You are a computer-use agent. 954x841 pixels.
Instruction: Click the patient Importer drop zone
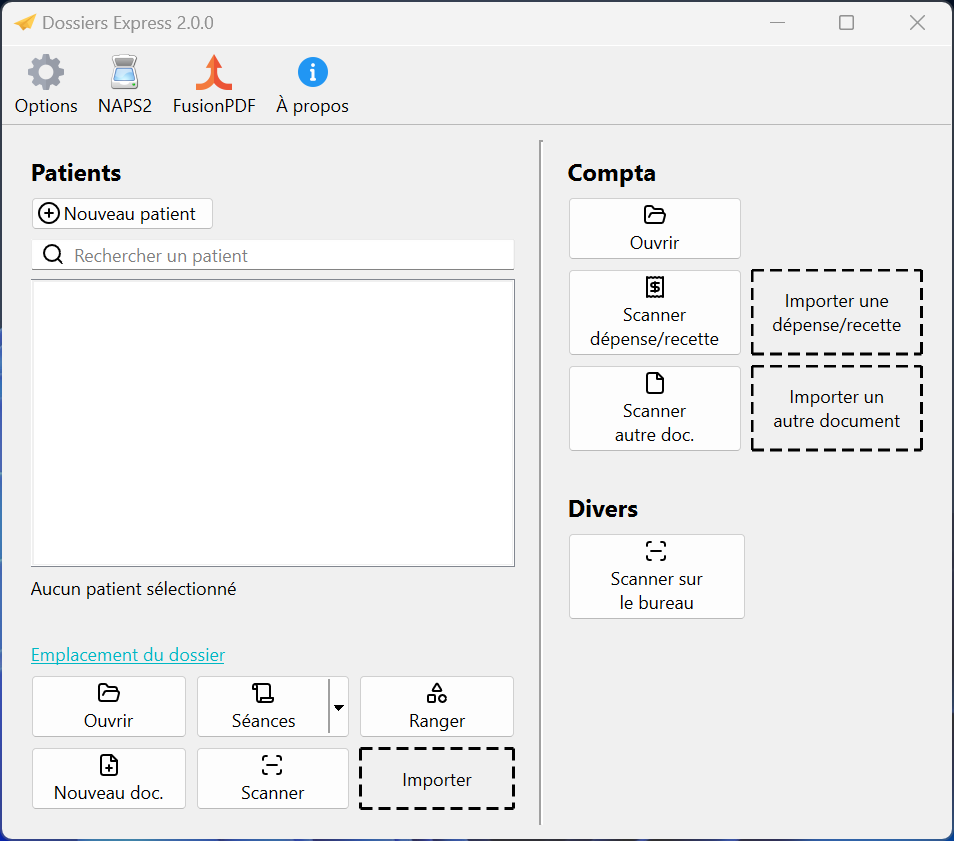coord(436,779)
